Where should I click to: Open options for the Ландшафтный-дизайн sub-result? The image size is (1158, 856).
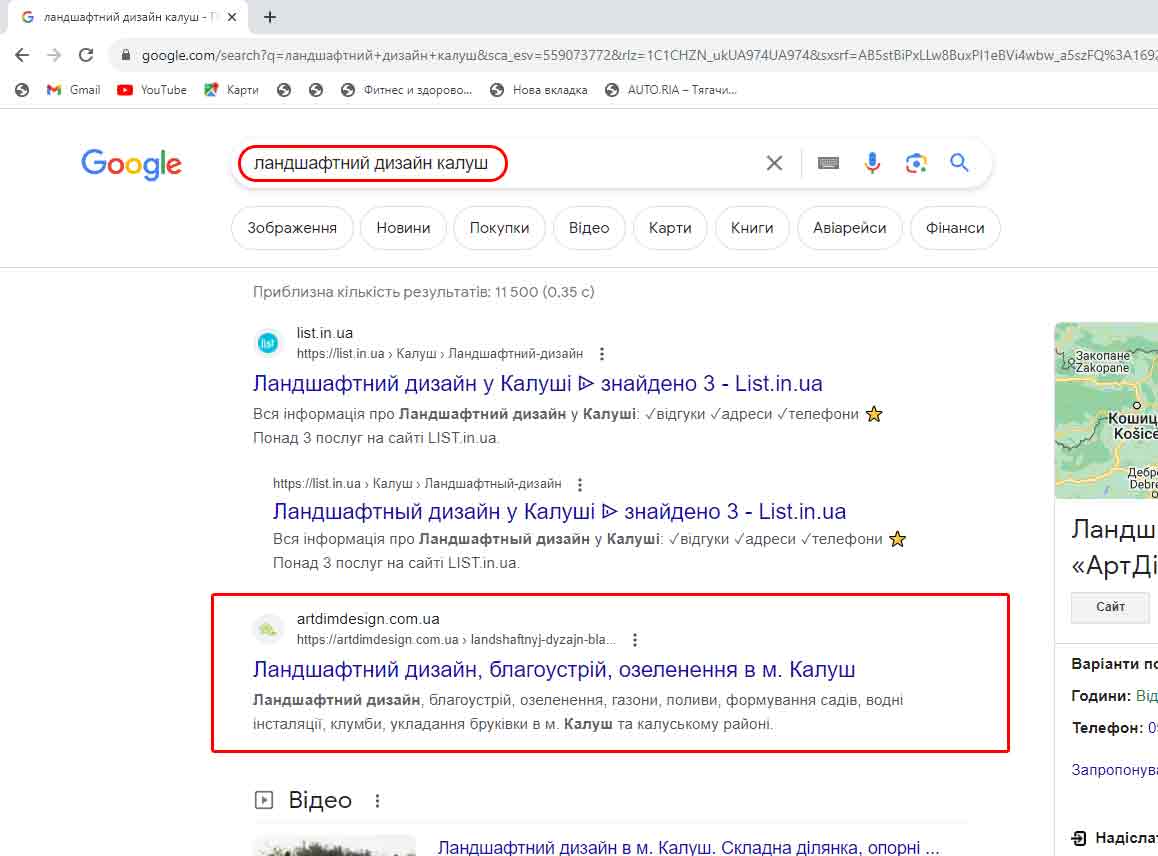[x=580, y=485]
